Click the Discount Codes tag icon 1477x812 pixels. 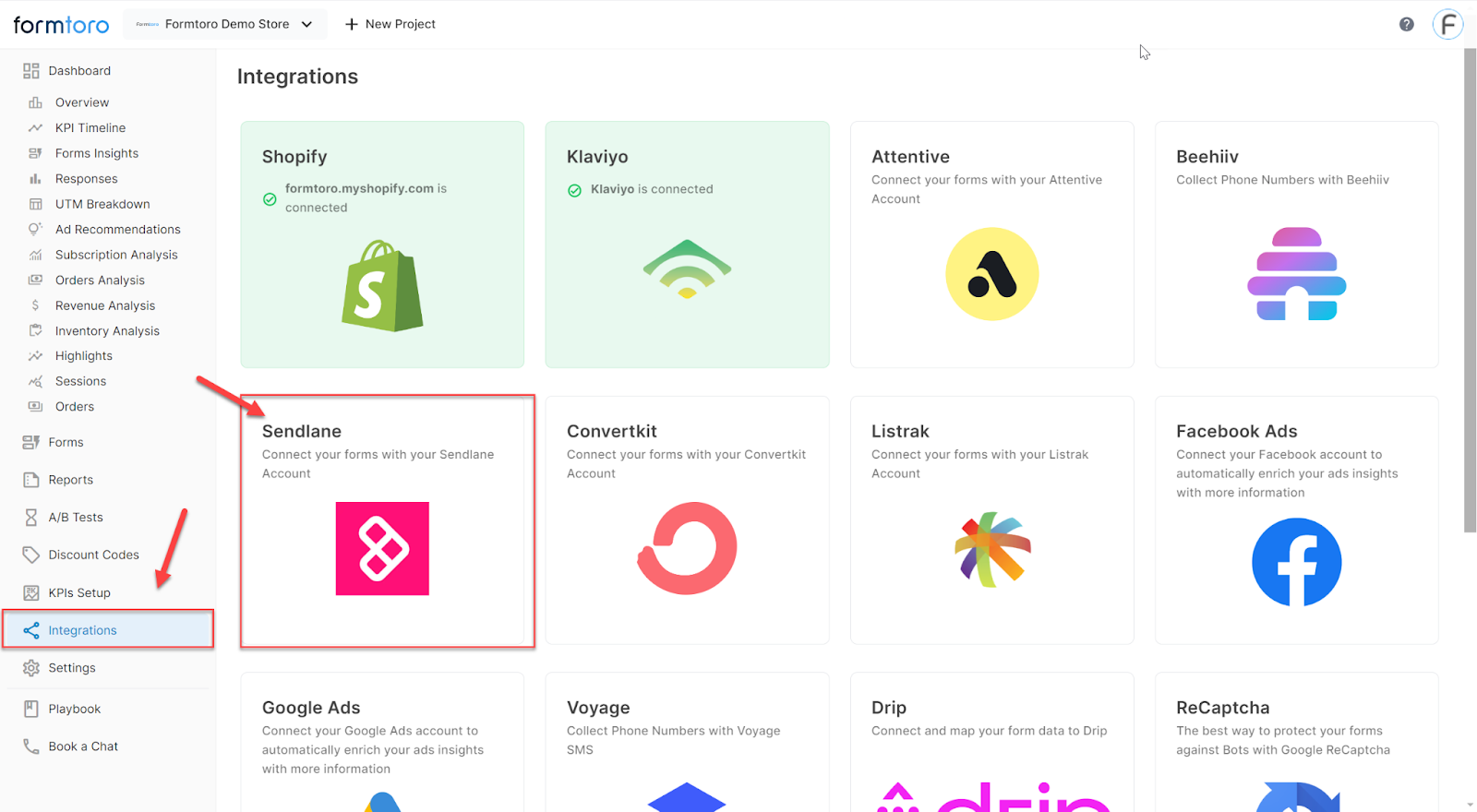[31, 555]
